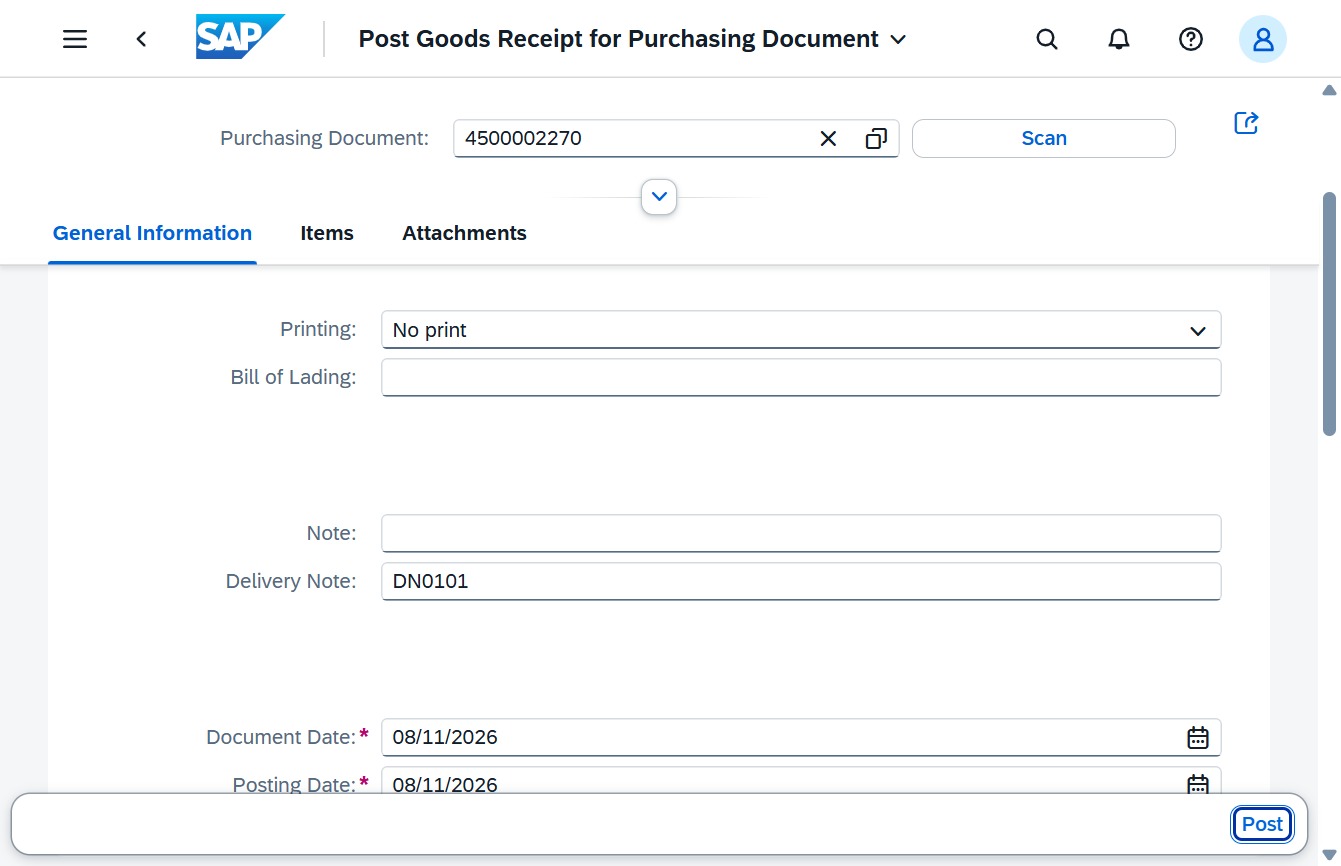Image resolution: width=1341 pixels, height=866 pixels.
Task: Click the vertical scrollbar thumb
Action: 1330,314
